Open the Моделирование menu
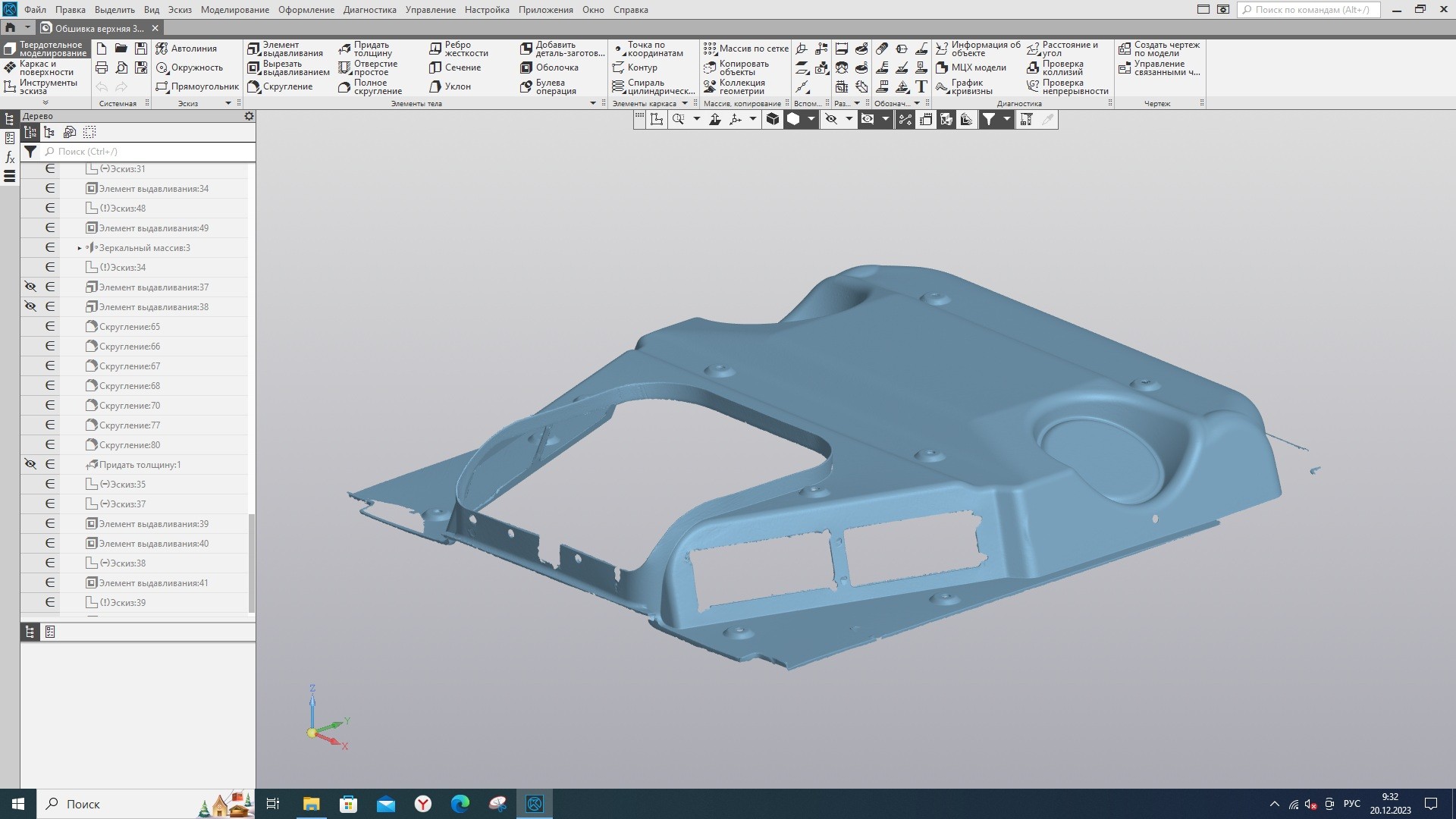The image size is (1456, 819). 234,10
